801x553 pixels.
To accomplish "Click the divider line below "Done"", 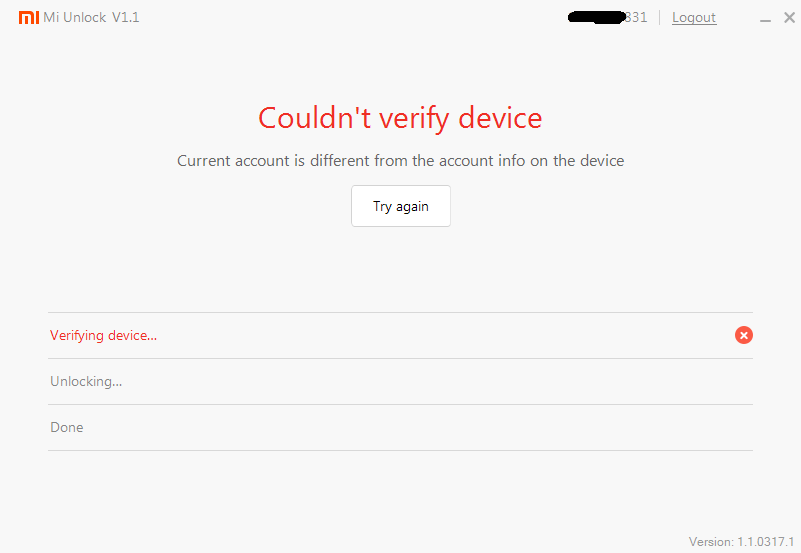I will click(x=400, y=450).
